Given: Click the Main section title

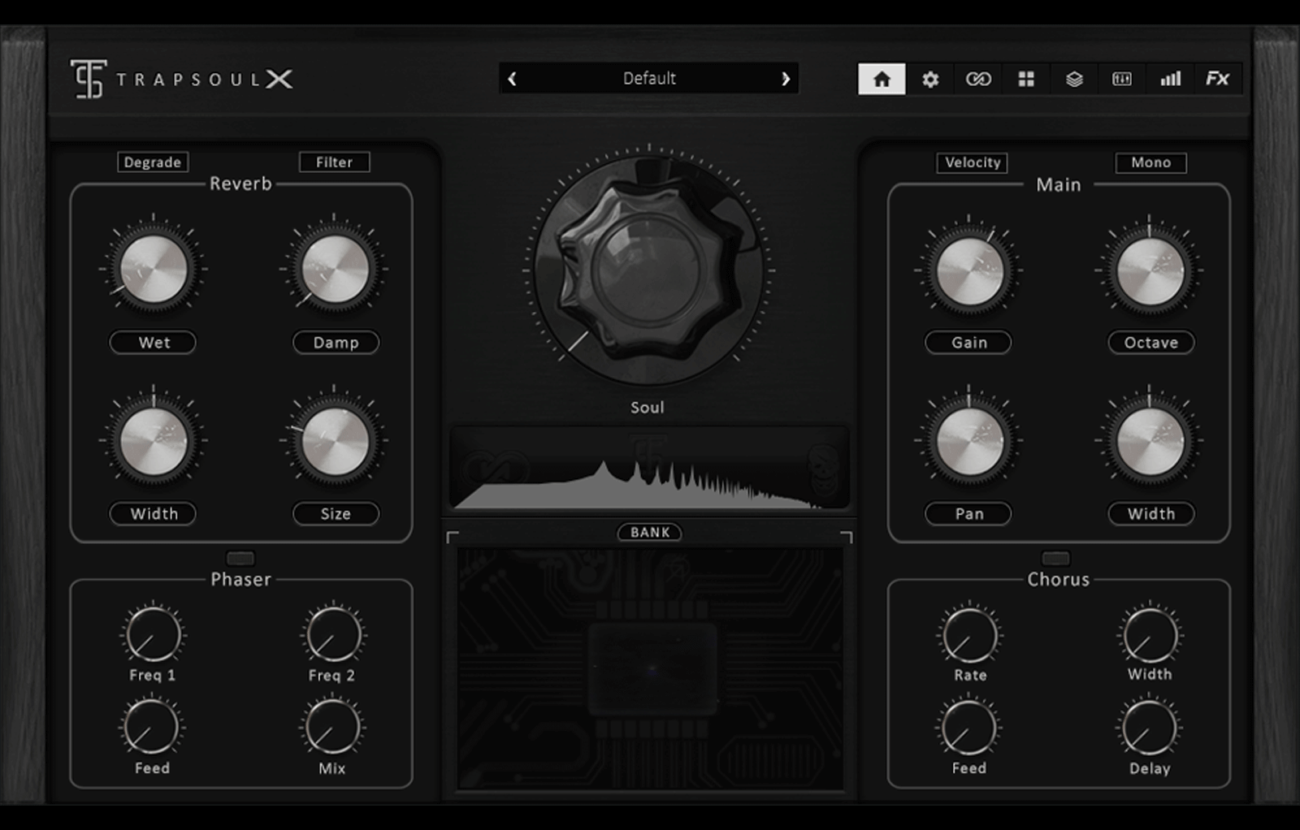Looking at the screenshot, I should coord(1058,185).
